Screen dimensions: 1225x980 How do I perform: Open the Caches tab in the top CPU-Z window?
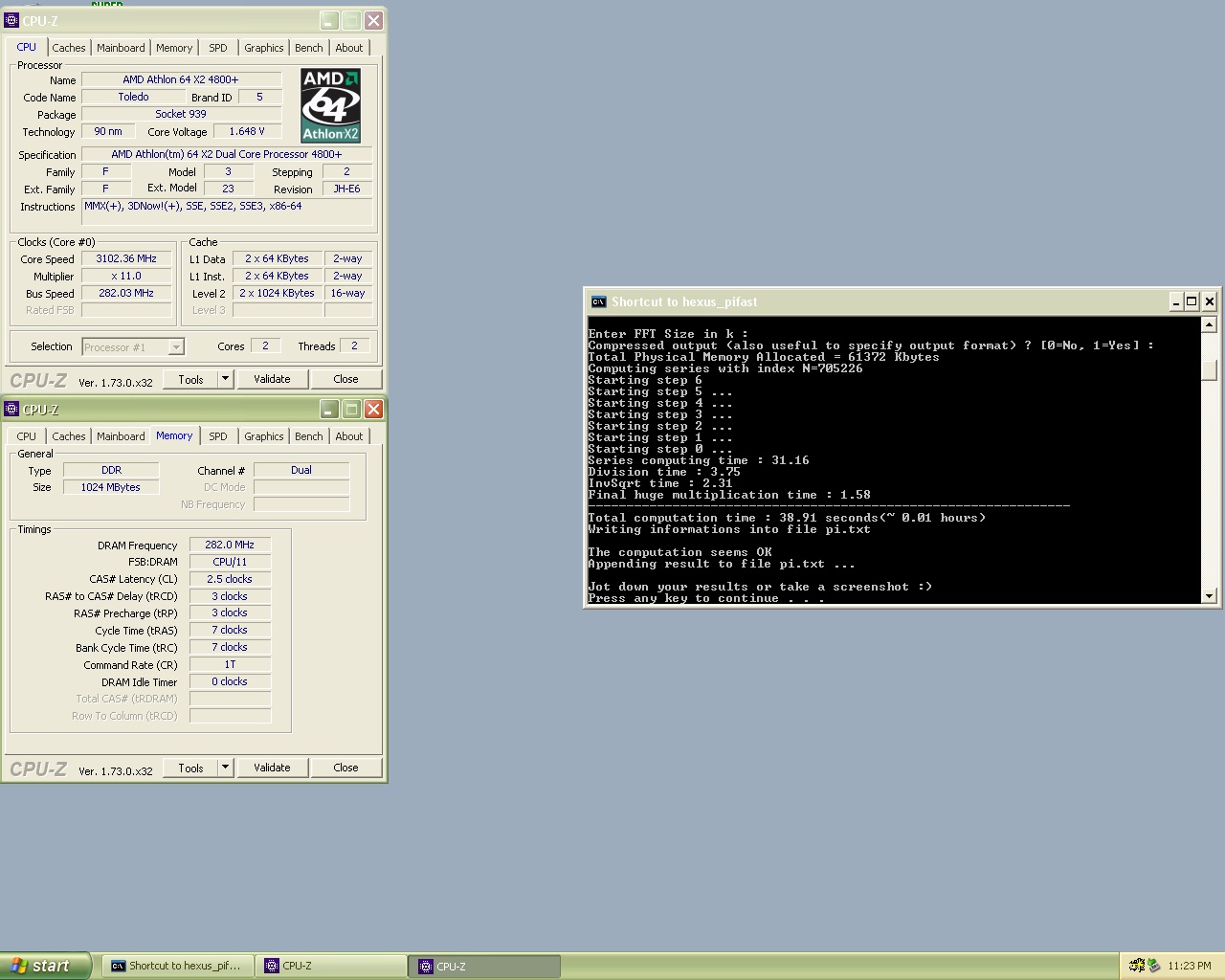pyautogui.click(x=69, y=48)
